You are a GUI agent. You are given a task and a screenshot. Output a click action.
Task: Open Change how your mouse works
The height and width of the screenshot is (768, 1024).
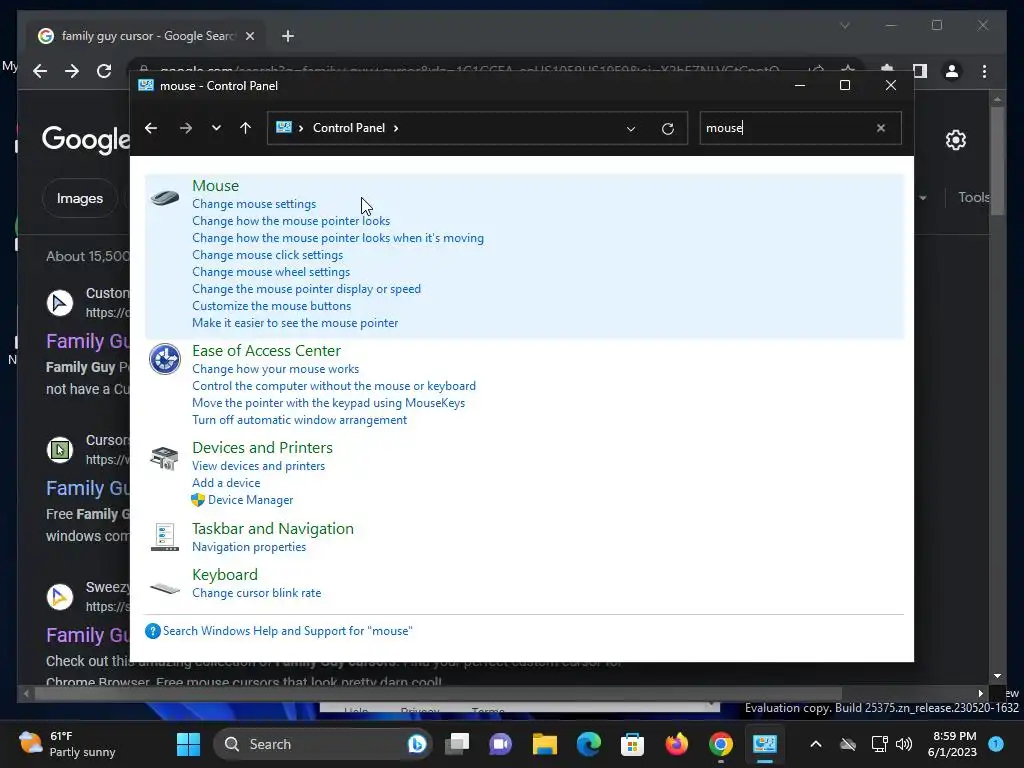point(276,369)
